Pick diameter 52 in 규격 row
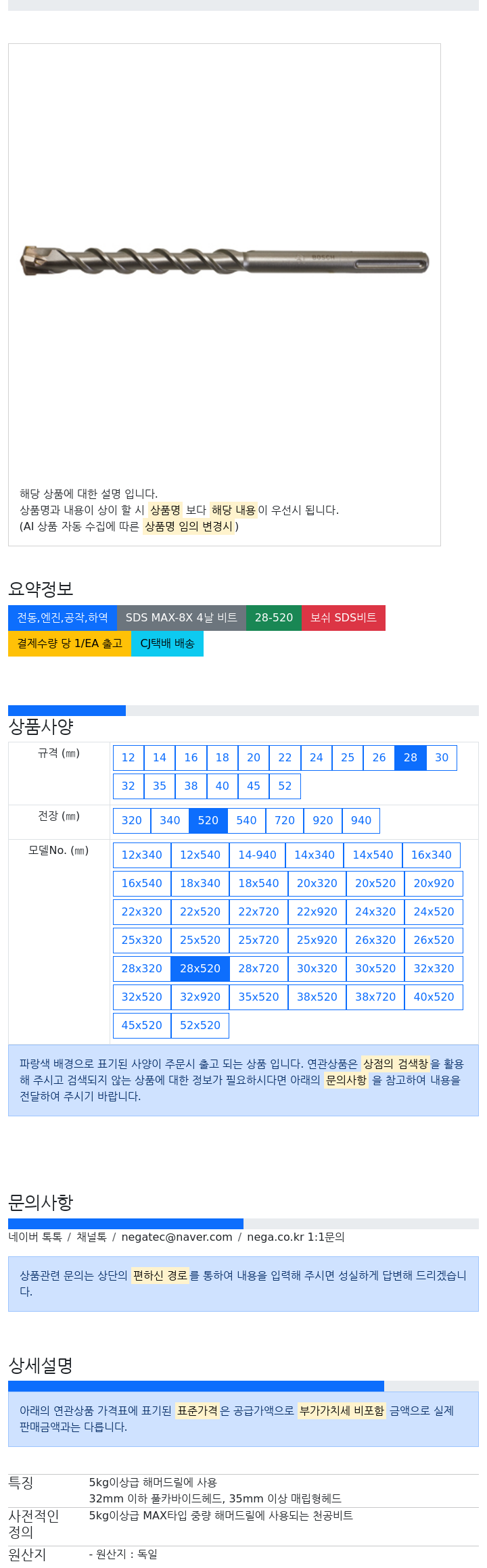 [285, 786]
